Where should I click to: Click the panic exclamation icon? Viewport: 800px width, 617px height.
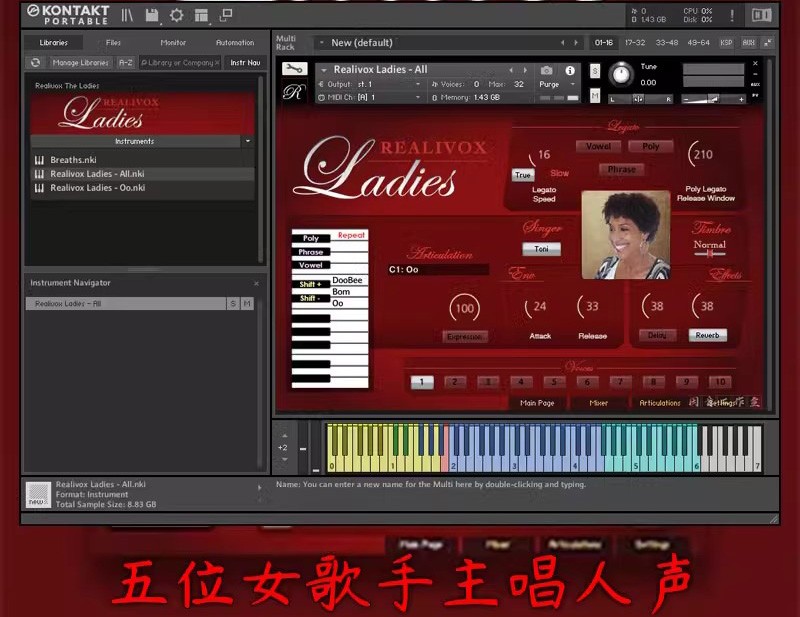732,14
